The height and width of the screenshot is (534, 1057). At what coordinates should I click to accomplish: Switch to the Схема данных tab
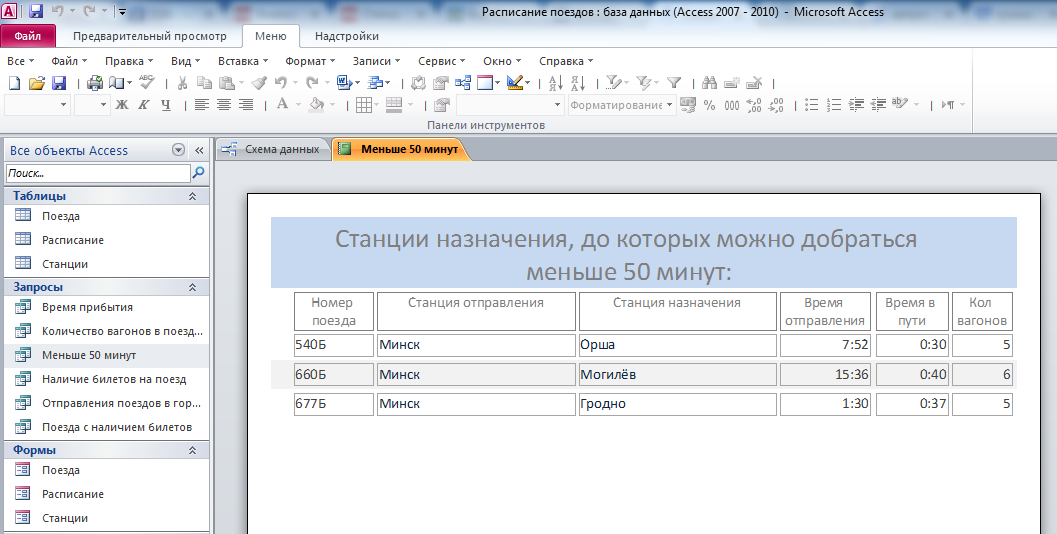(273, 149)
